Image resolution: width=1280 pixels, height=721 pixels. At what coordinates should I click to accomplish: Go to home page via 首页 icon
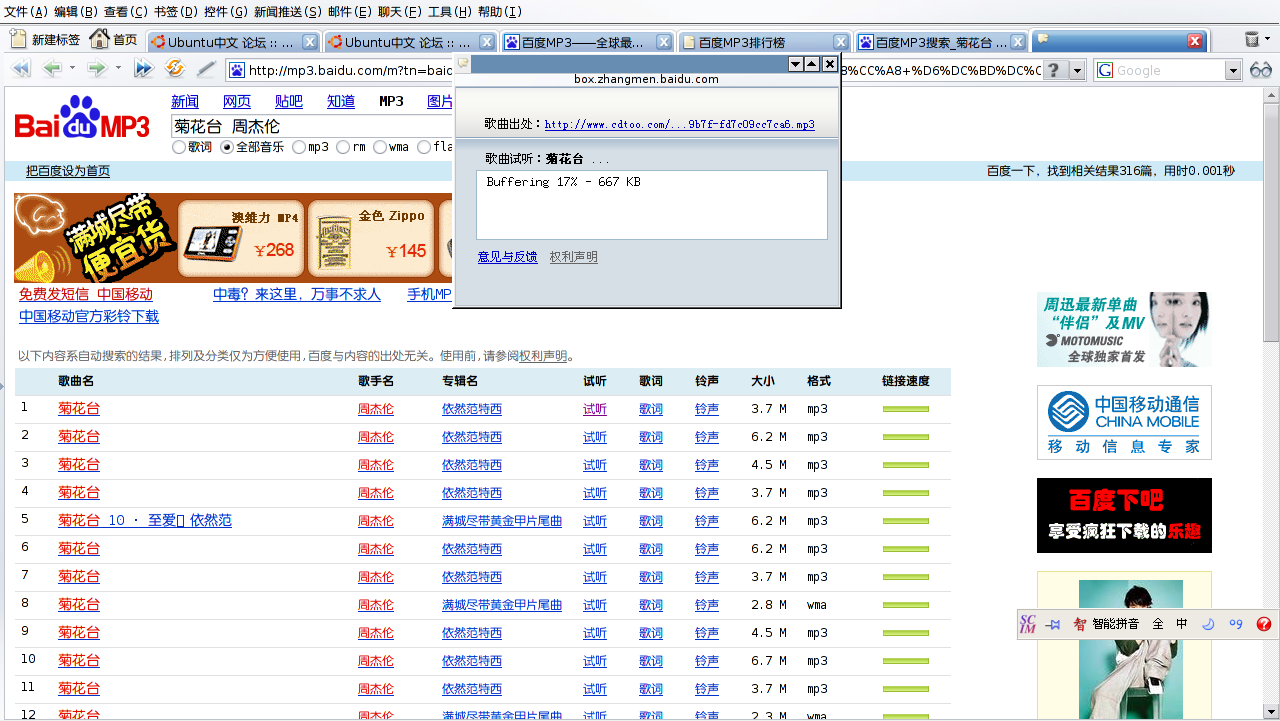(113, 40)
